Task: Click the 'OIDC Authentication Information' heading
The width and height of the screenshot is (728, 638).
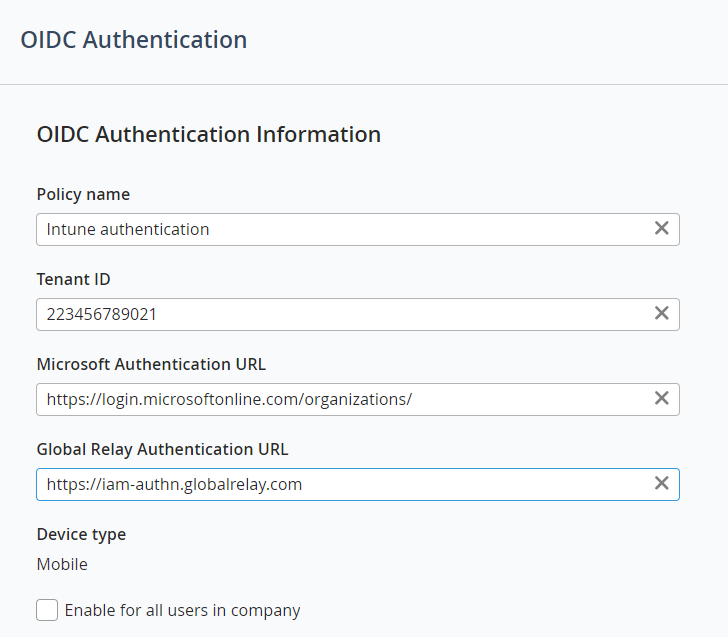Action: 209,134
